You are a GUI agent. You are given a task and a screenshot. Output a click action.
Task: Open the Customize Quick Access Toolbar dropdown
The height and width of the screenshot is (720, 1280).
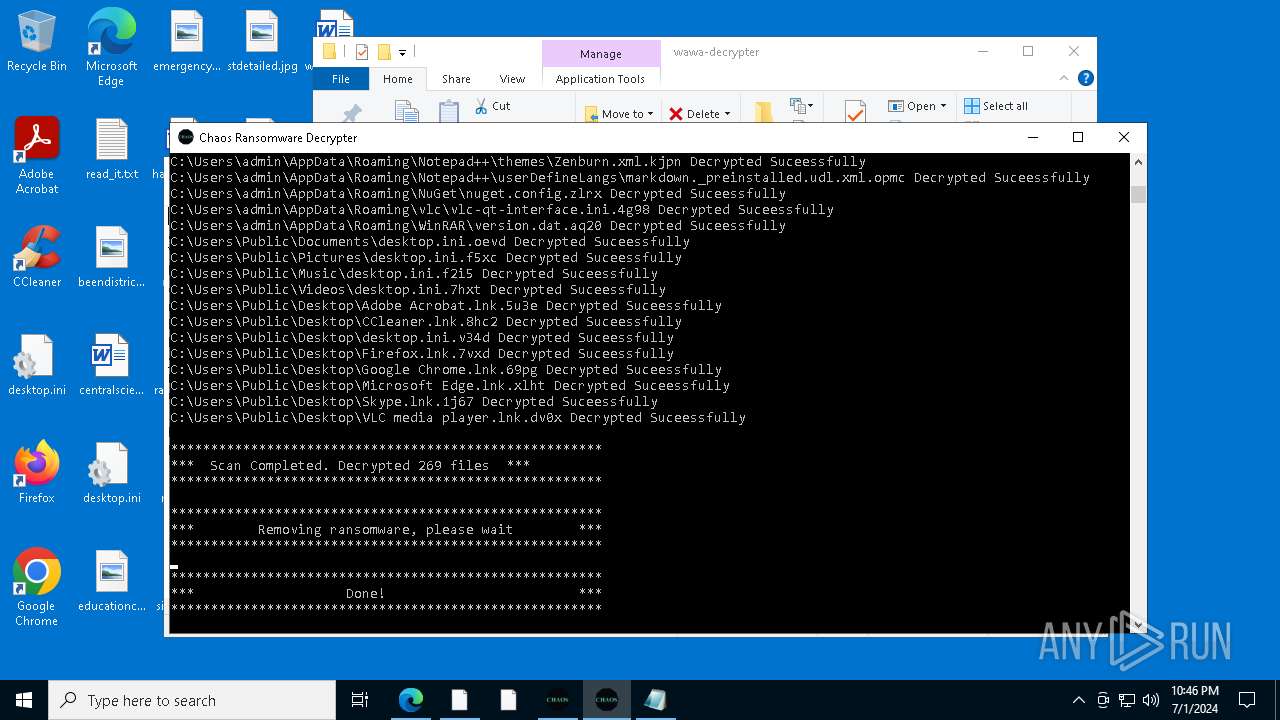tap(403, 52)
